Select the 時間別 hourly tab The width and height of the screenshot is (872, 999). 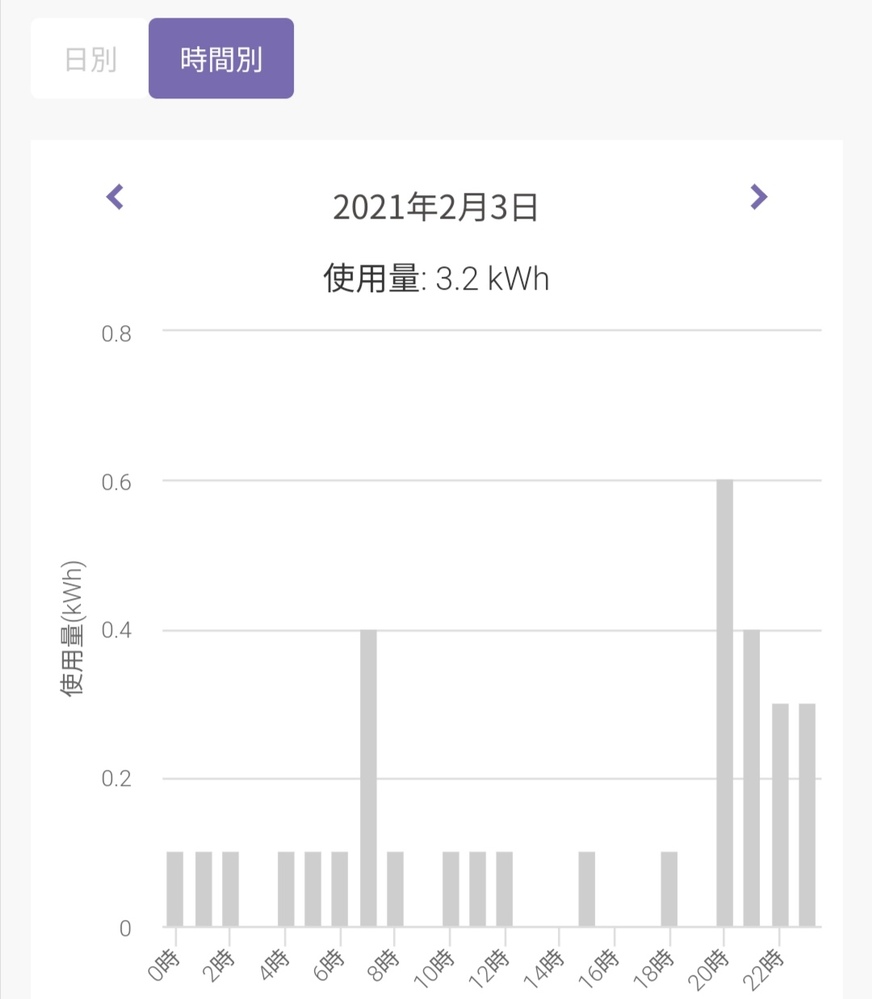coord(221,59)
